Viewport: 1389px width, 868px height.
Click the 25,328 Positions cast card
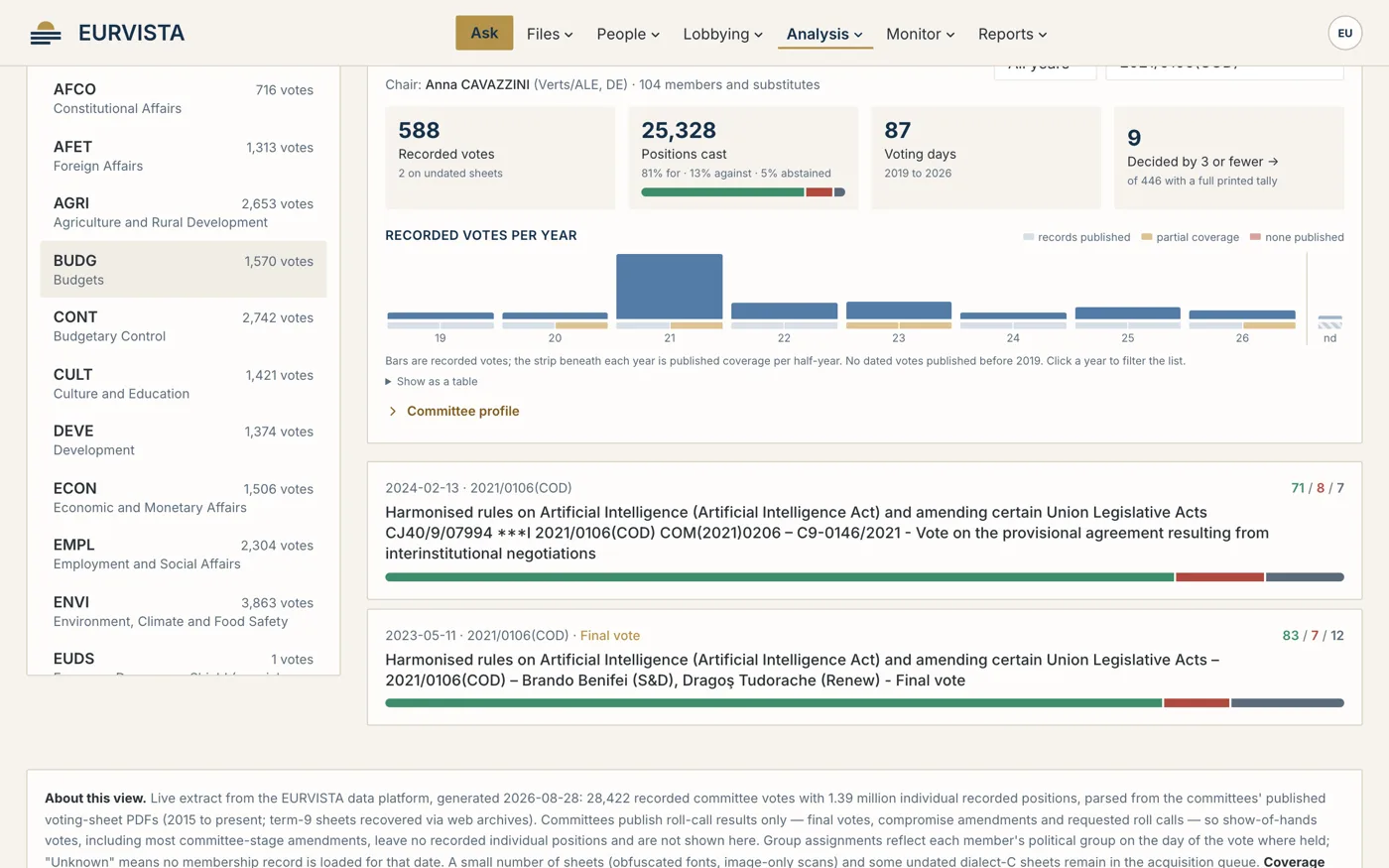point(743,158)
